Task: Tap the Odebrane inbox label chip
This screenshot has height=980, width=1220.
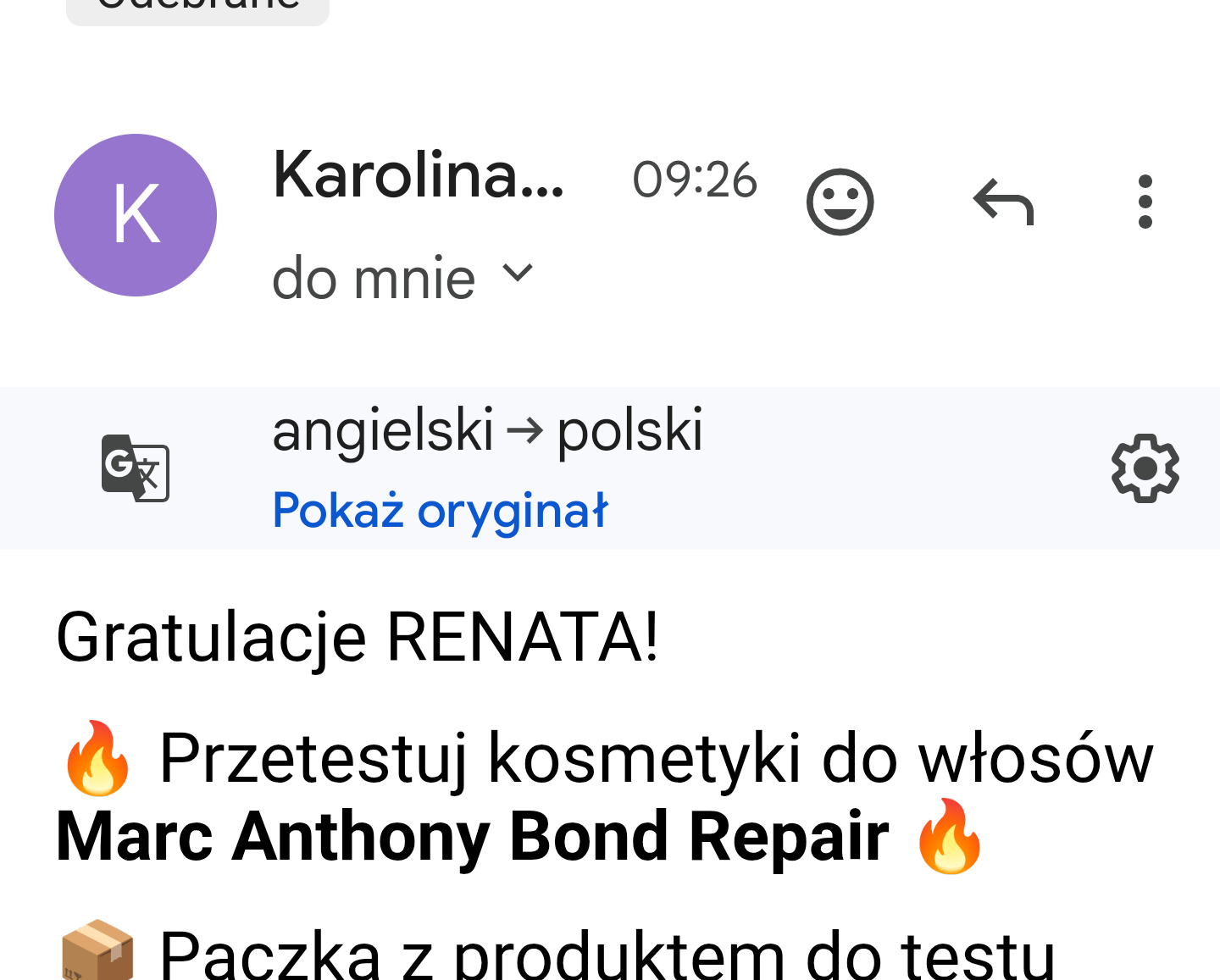Action: [197, 8]
